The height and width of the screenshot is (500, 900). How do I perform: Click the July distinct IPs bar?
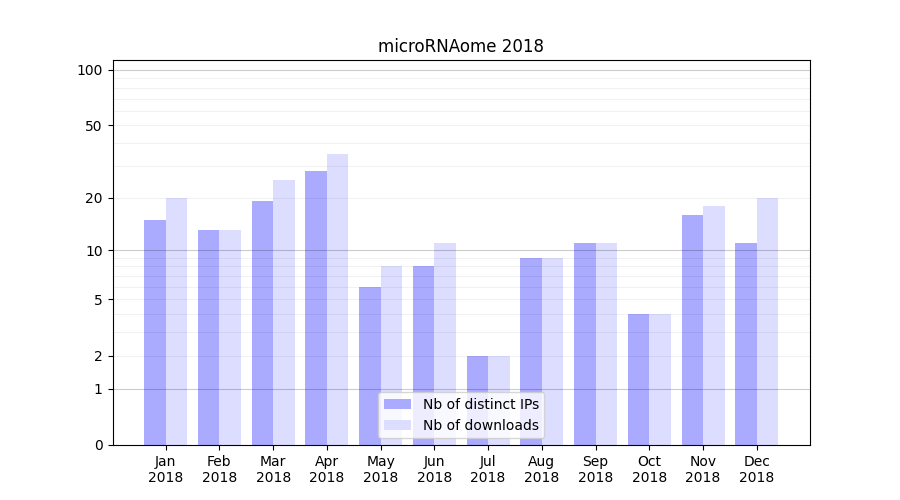pos(477,400)
